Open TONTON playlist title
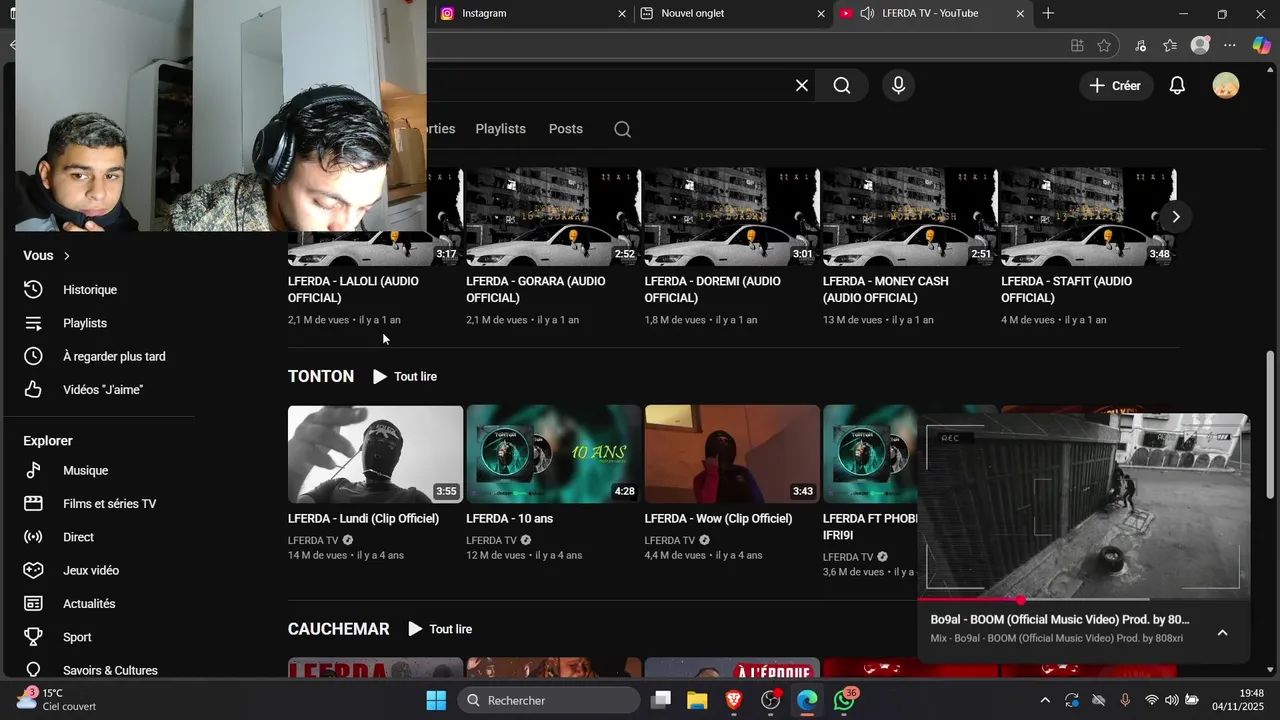This screenshot has height=720, width=1280. click(321, 376)
